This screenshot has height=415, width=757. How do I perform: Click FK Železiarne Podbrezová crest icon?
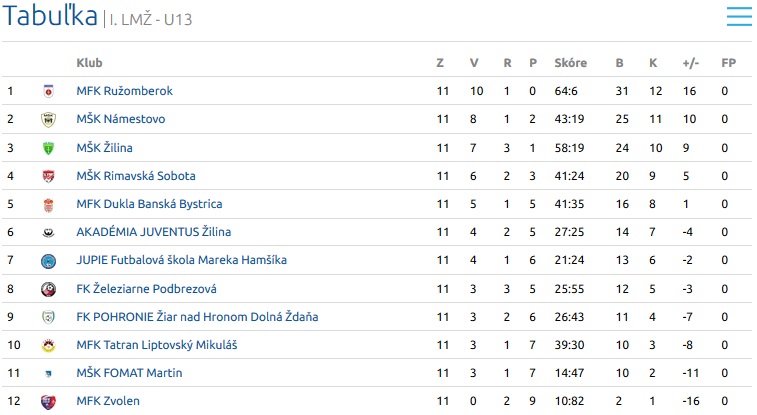point(48,290)
